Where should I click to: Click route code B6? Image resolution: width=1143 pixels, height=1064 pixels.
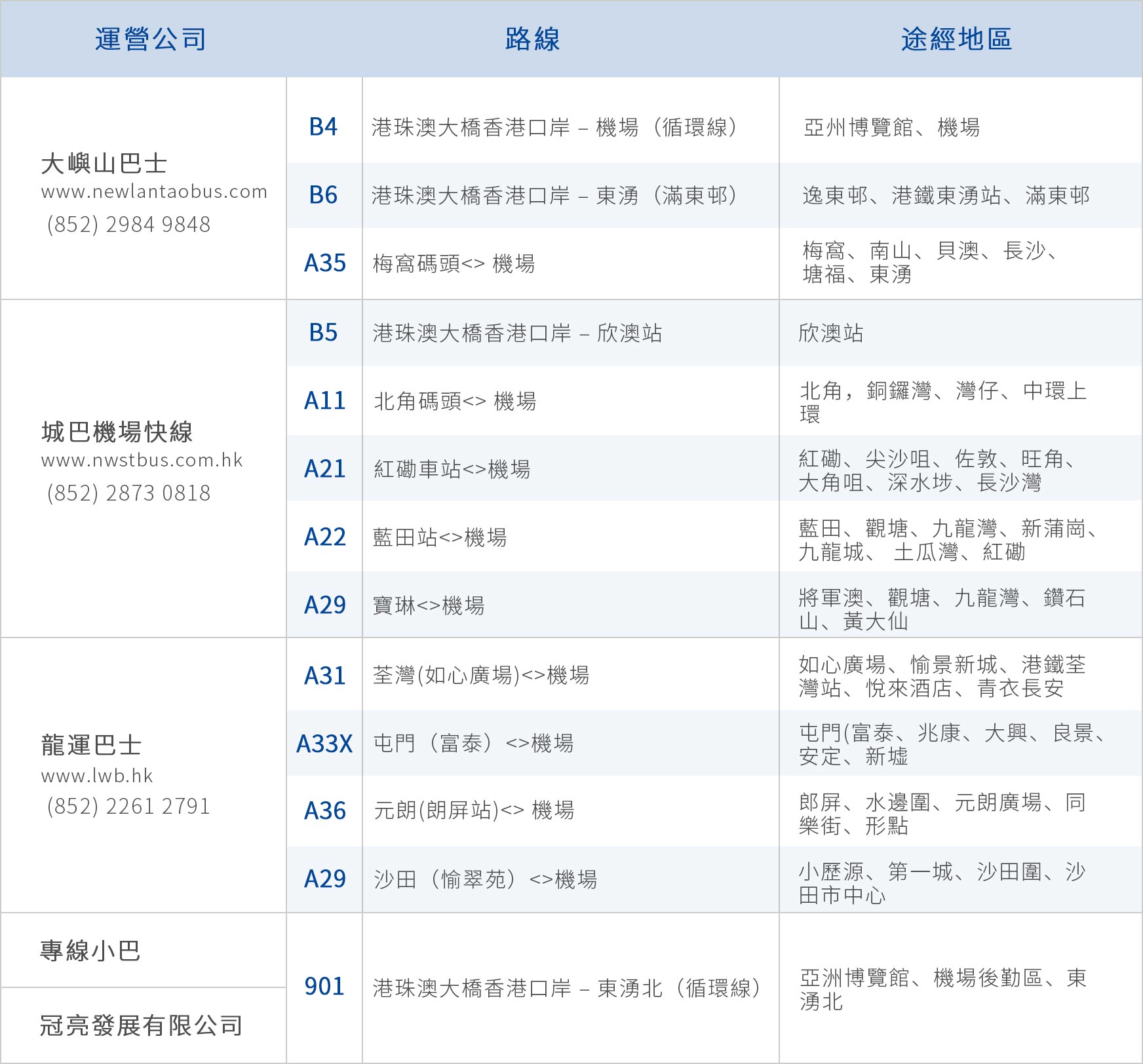323,195
